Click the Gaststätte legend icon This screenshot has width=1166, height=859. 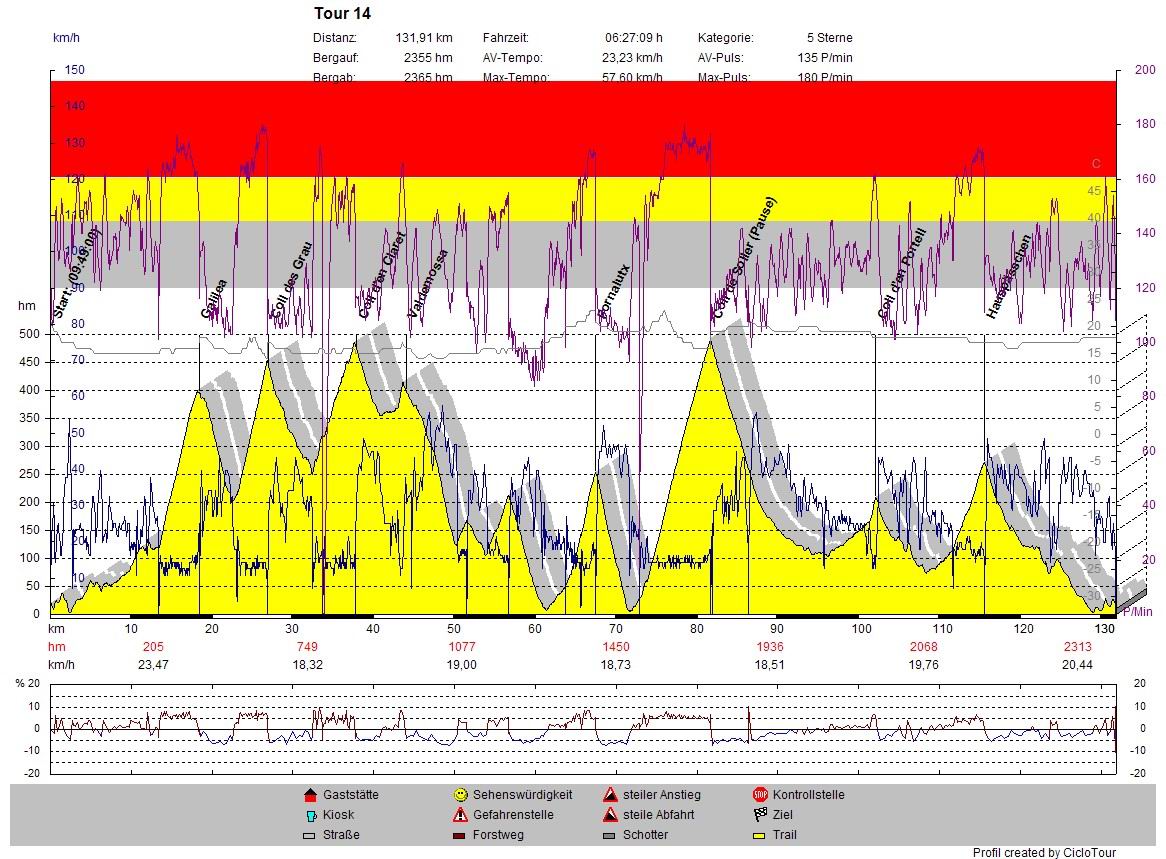click(309, 795)
